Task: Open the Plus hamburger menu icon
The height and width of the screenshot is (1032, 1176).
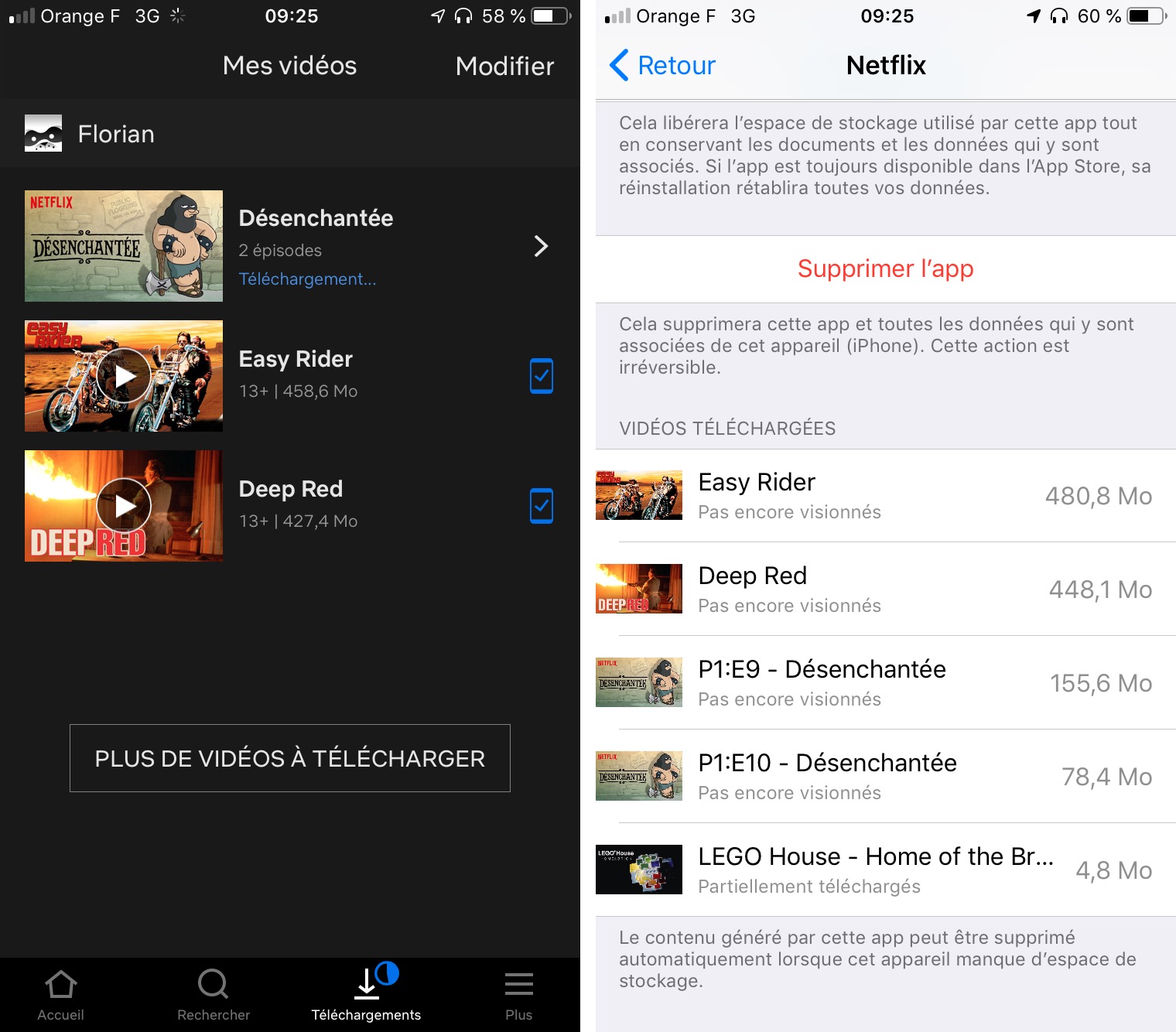Action: tap(518, 985)
